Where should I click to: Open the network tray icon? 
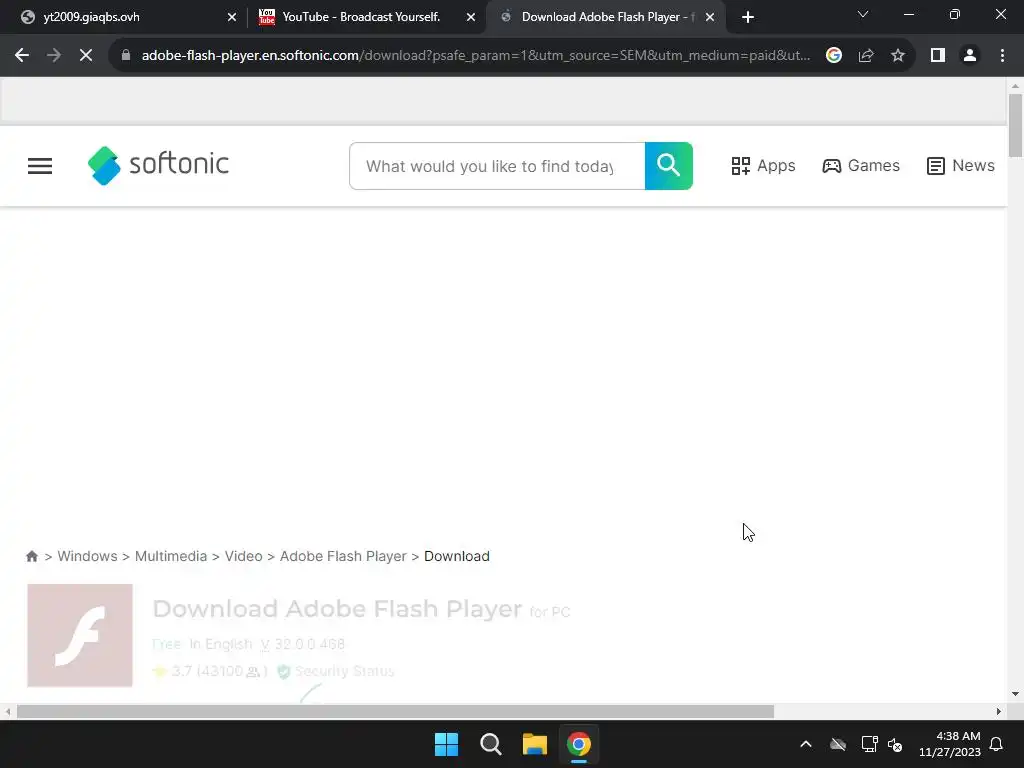click(869, 744)
